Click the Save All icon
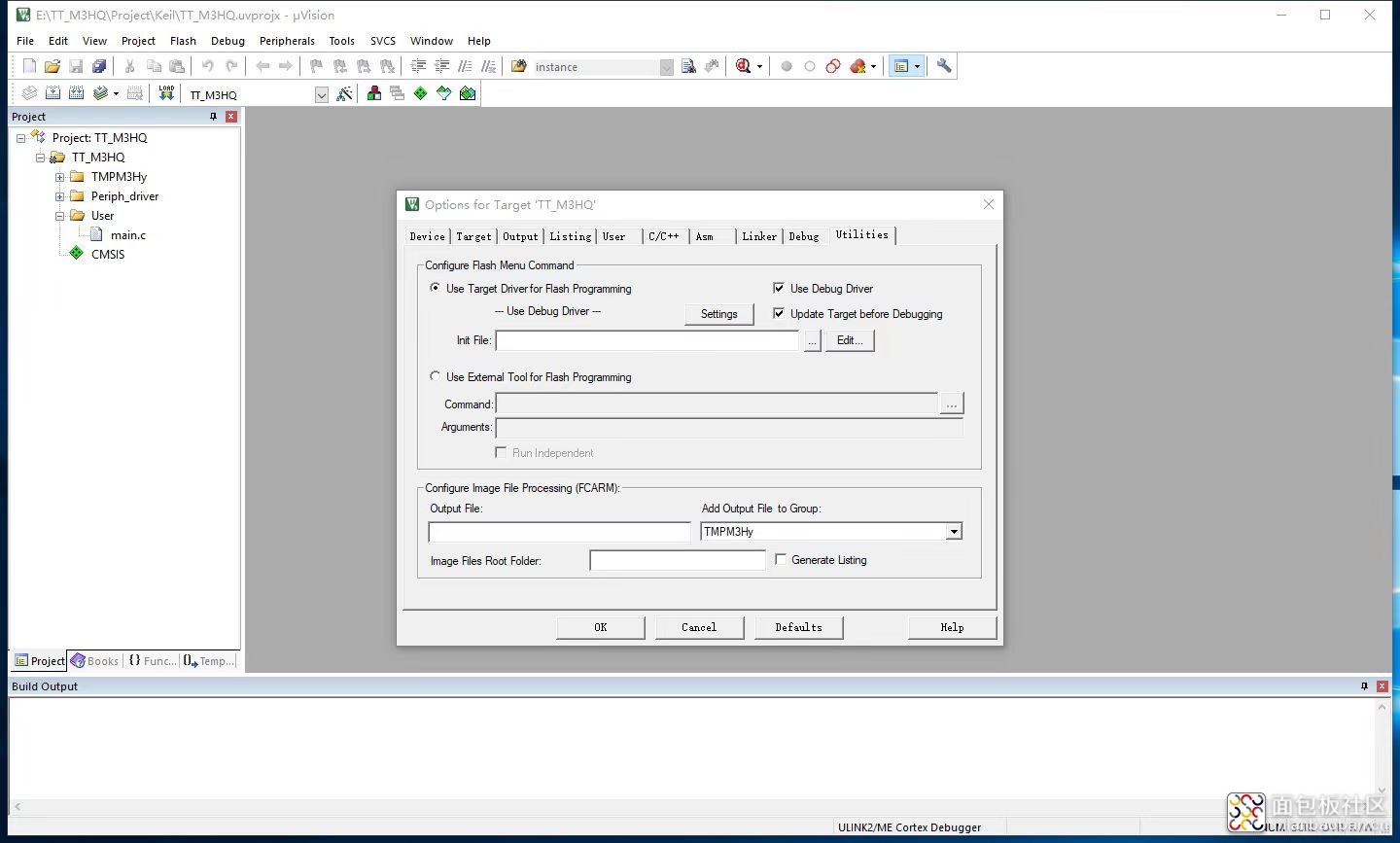 (99, 66)
